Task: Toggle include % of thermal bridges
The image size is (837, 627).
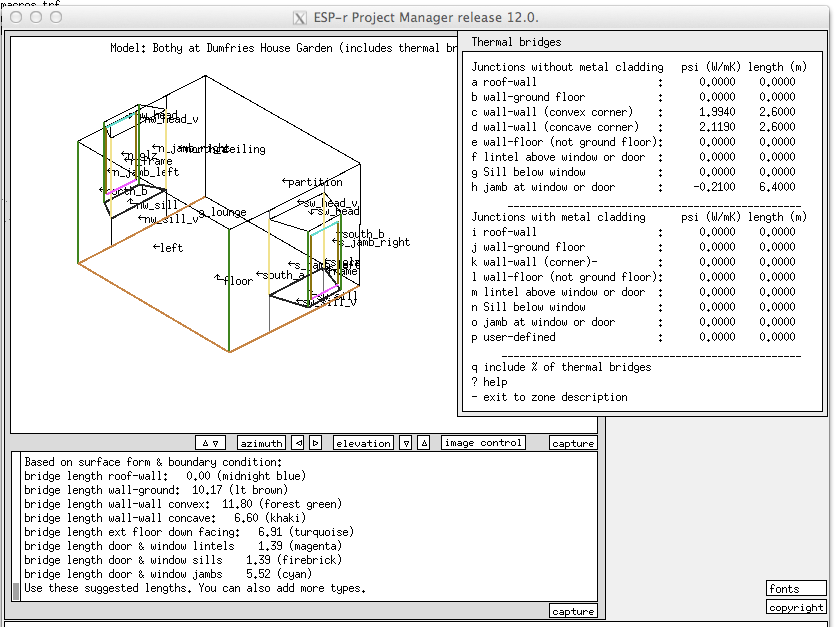Action: [561, 367]
